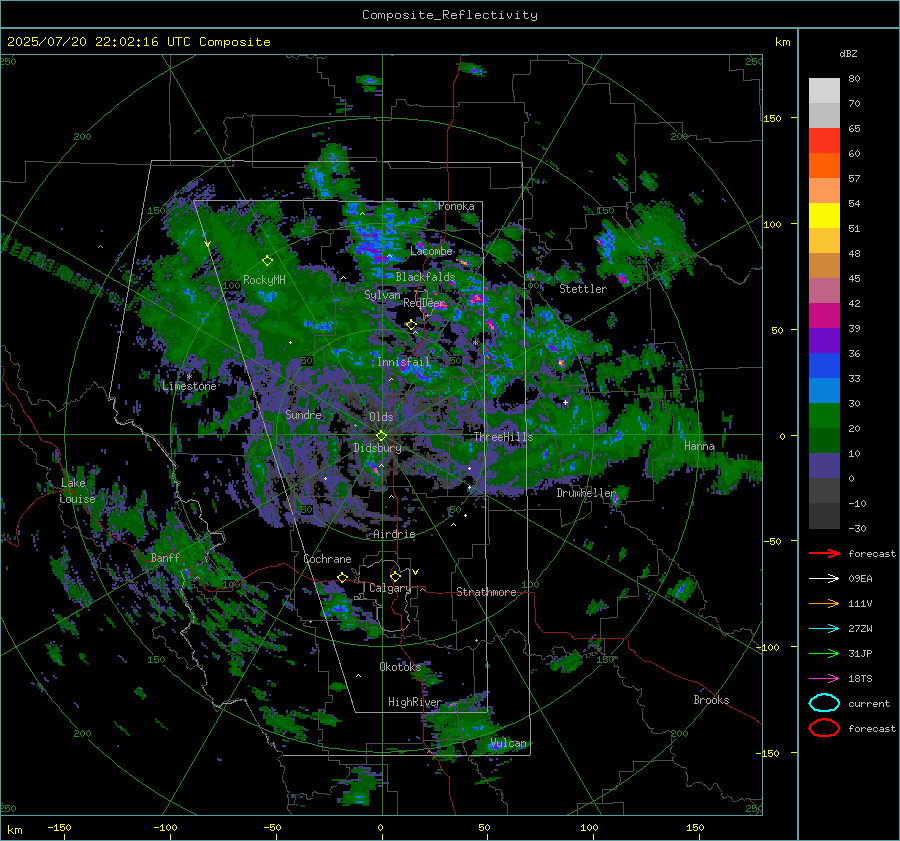Screen dimensions: 900x841
Task: Select the magenta 18TS arrow legend symbol
Action: [824, 679]
